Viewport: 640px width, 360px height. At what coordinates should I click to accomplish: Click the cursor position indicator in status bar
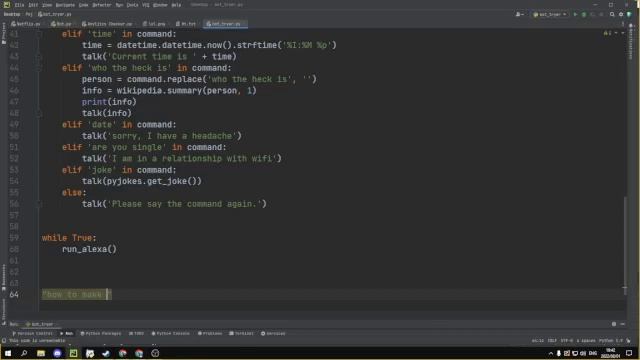point(538,340)
